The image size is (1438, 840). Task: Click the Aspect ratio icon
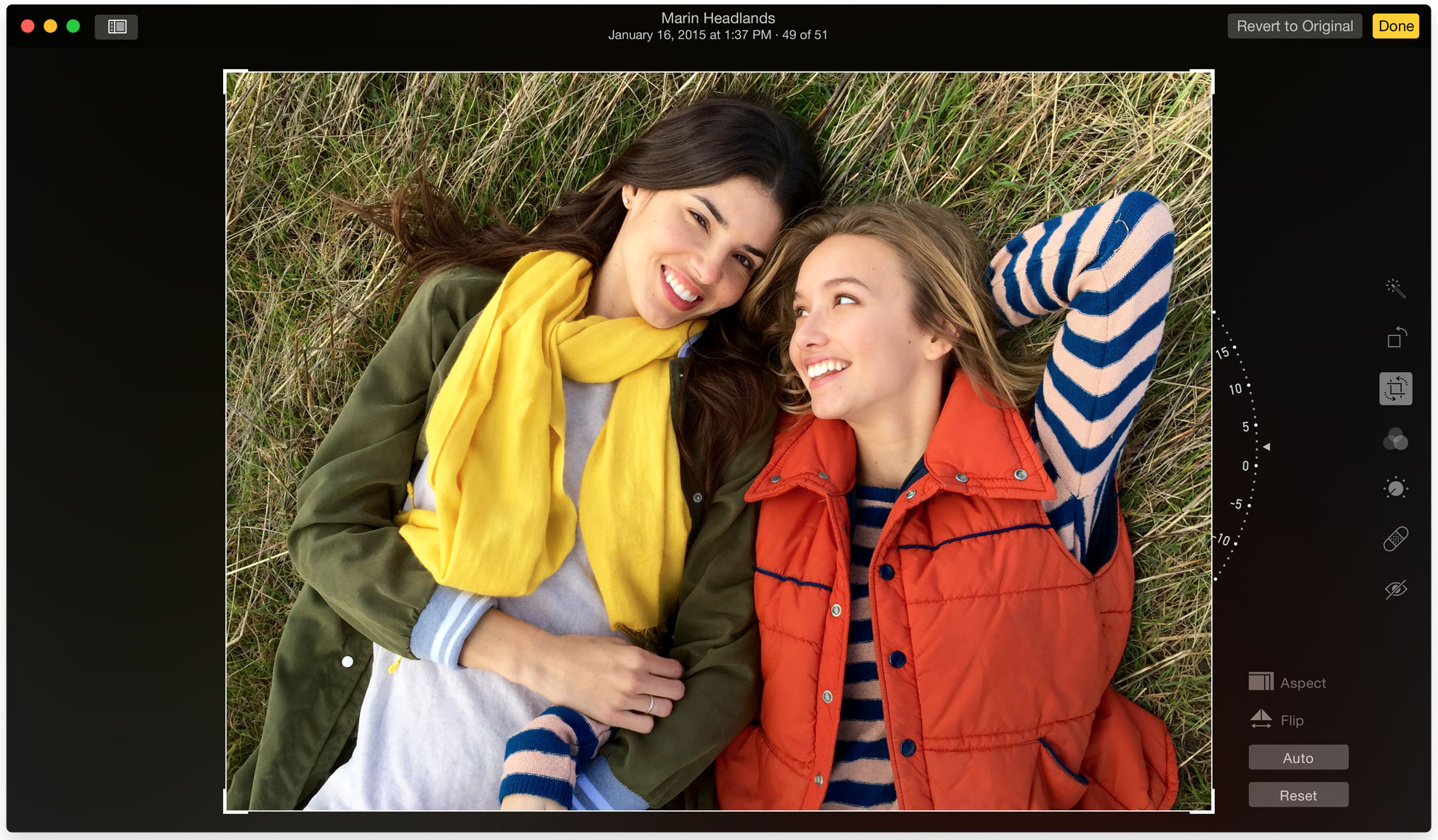tap(1262, 682)
